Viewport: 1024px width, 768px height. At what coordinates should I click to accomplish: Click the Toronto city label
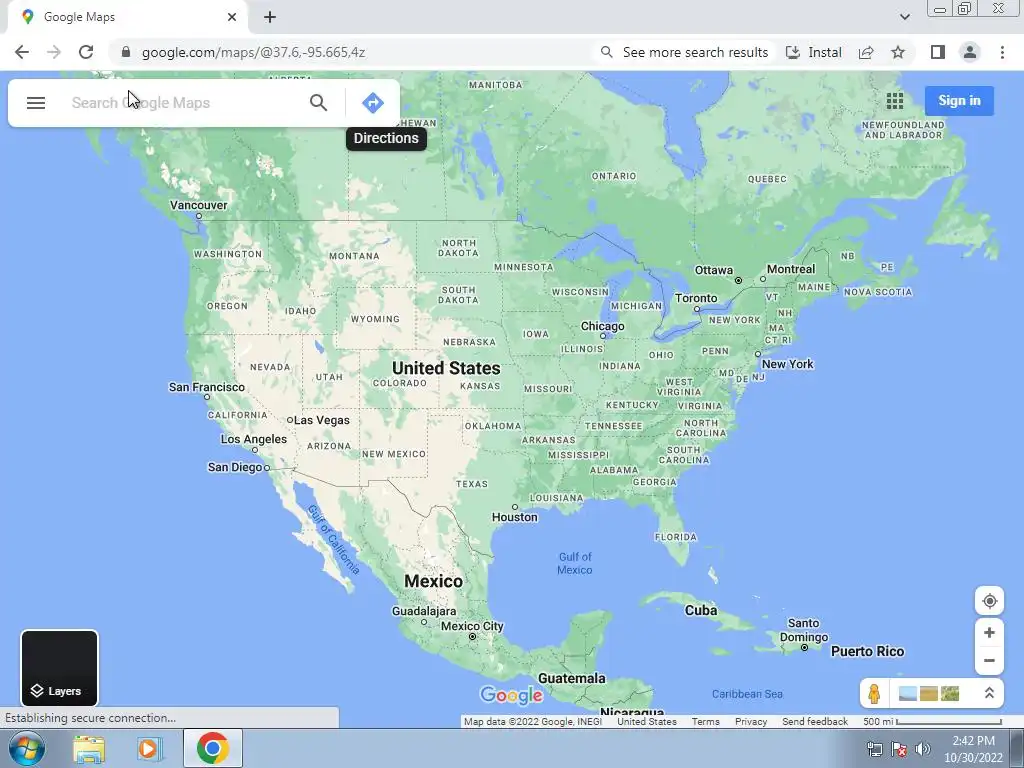click(x=696, y=298)
